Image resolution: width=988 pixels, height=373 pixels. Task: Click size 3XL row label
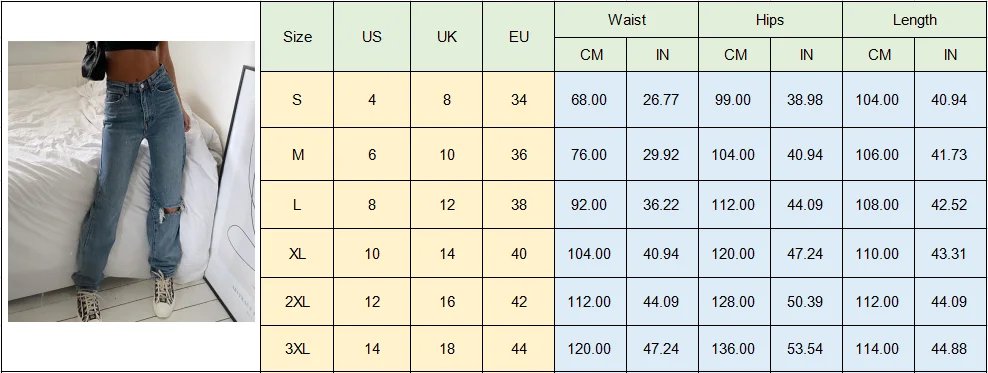297,348
